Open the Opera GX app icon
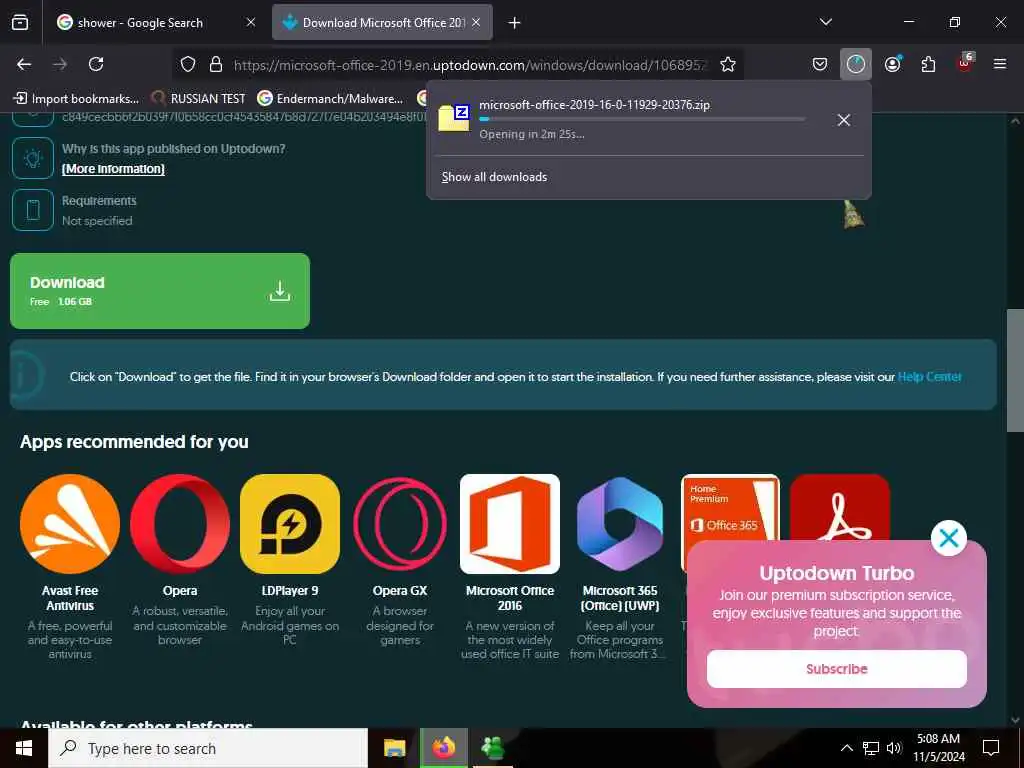 (400, 524)
